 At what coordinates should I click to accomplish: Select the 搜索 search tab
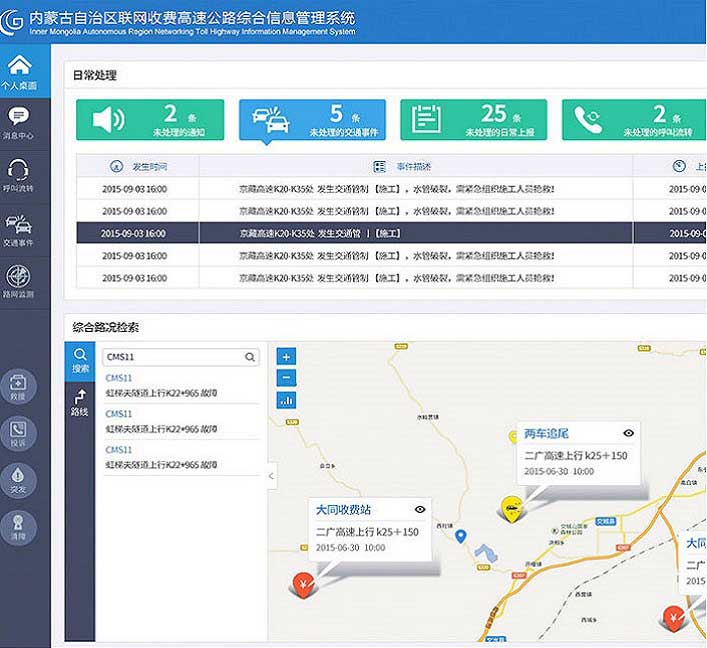tap(80, 359)
